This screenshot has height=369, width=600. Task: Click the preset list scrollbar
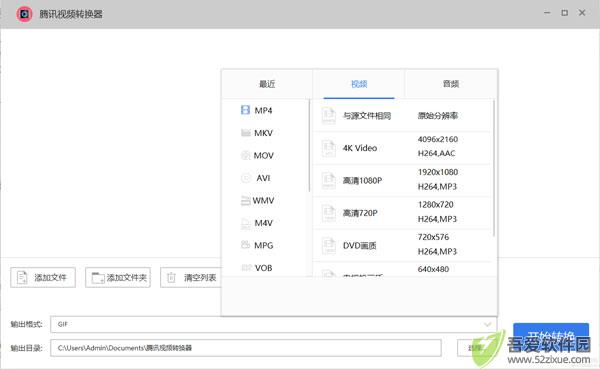point(494,168)
